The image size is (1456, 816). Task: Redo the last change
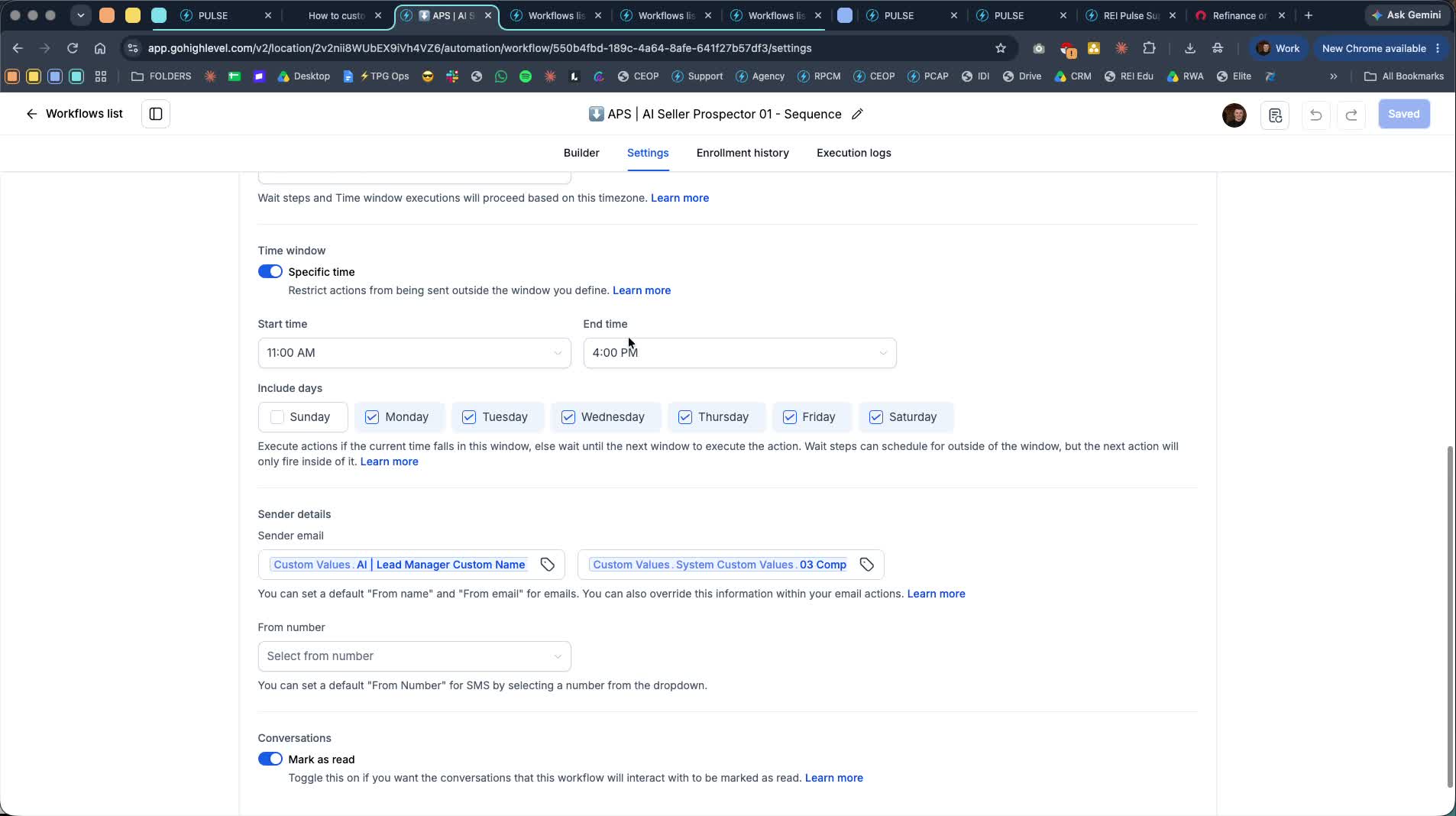pyautogui.click(x=1351, y=115)
